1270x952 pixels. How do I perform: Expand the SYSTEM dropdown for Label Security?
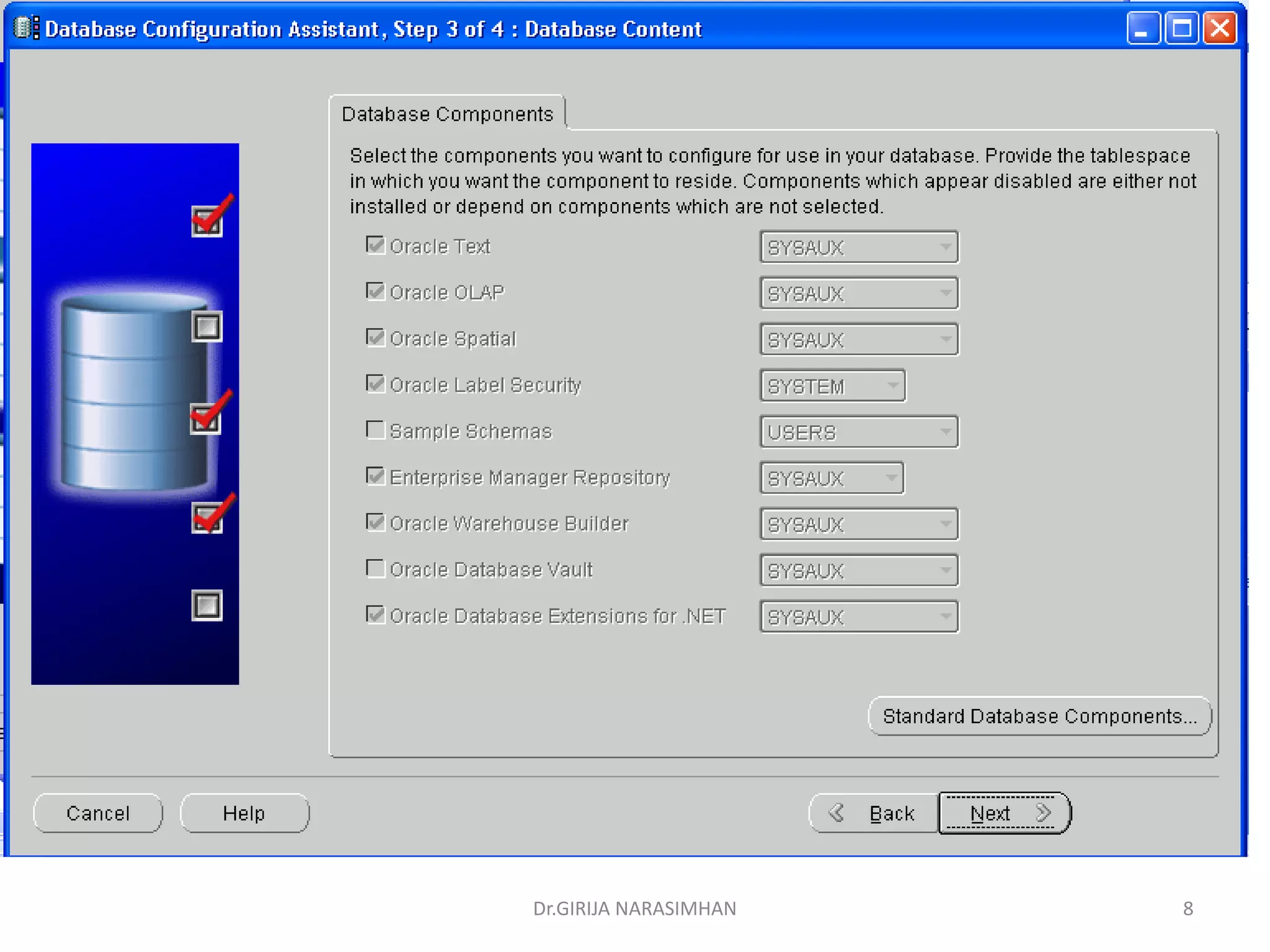pyautogui.click(x=832, y=386)
